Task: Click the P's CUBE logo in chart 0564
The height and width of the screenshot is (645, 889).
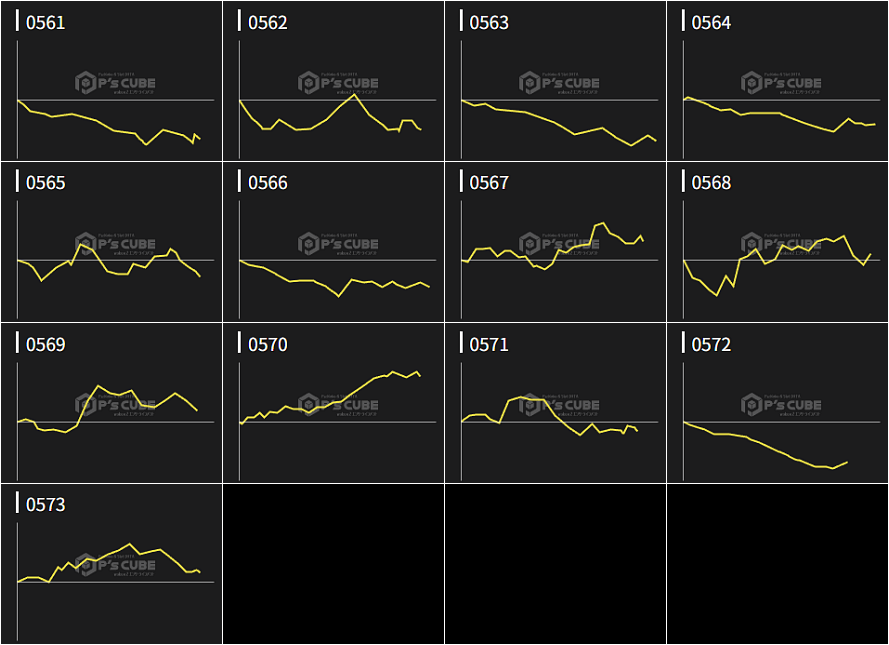Action: pos(782,83)
